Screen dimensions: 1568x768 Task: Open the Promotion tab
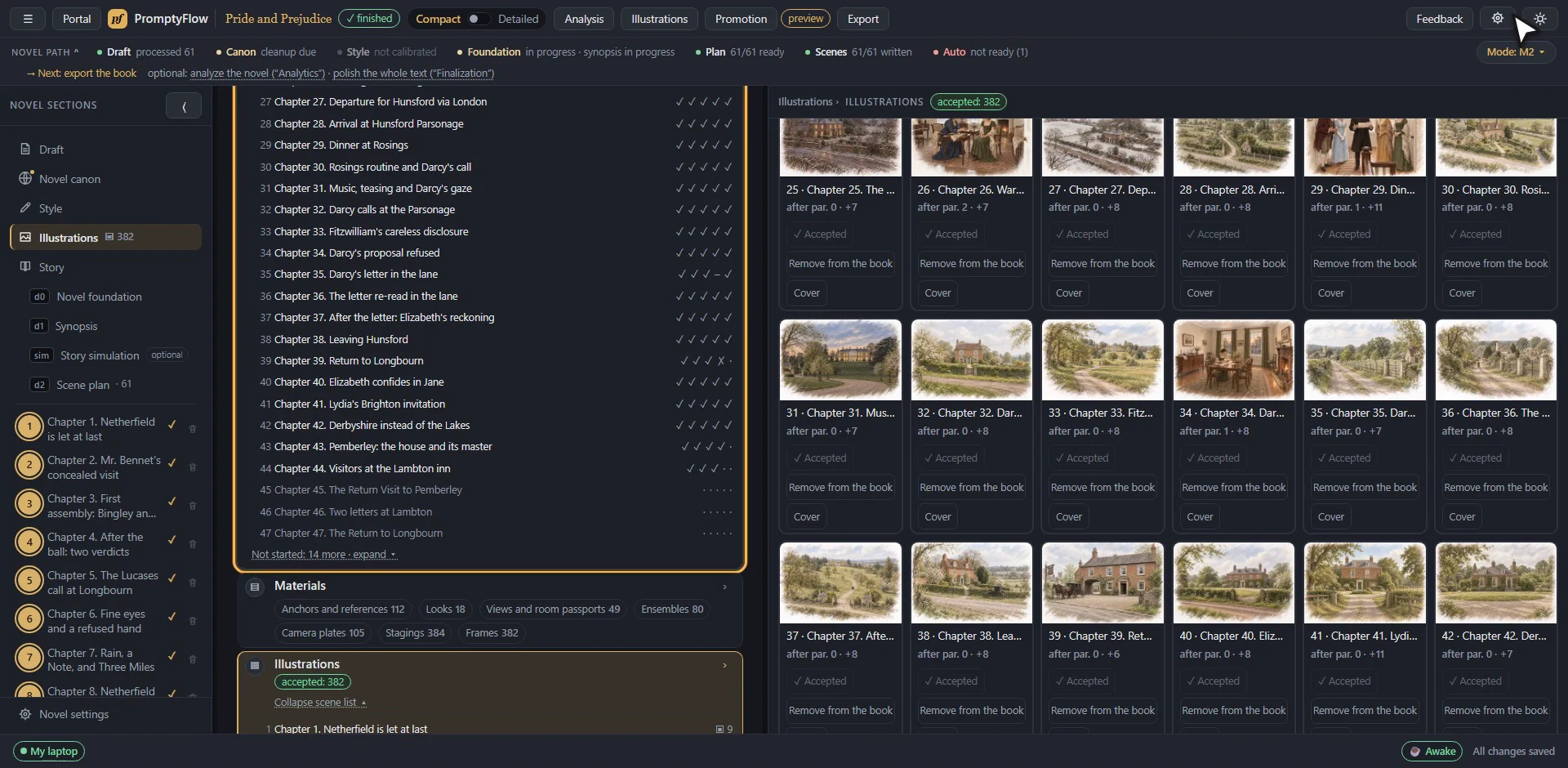coord(741,19)
